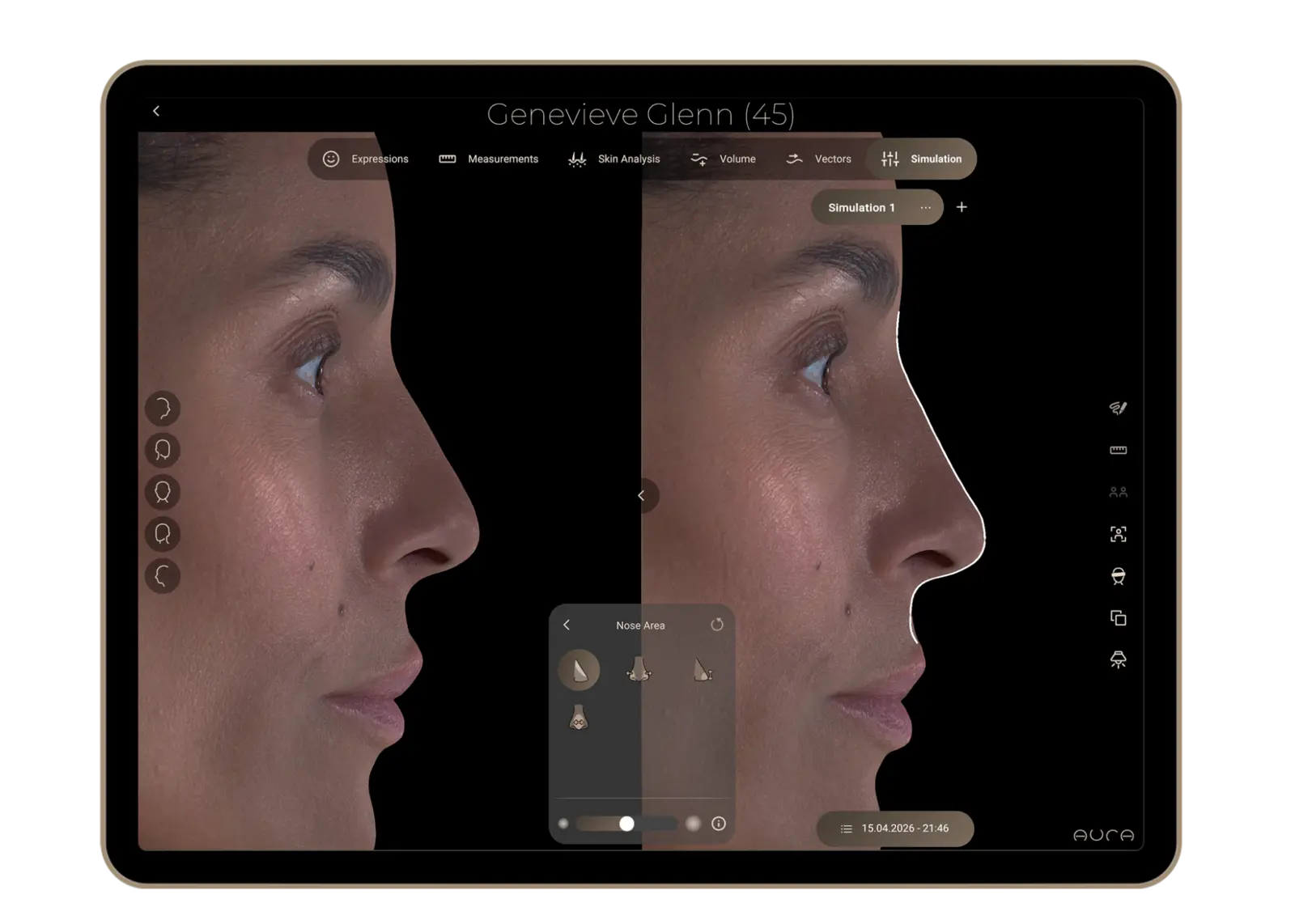Select the left three-quarter head view icon
The width and height of the screenshot is (1295, 924).
163,534
